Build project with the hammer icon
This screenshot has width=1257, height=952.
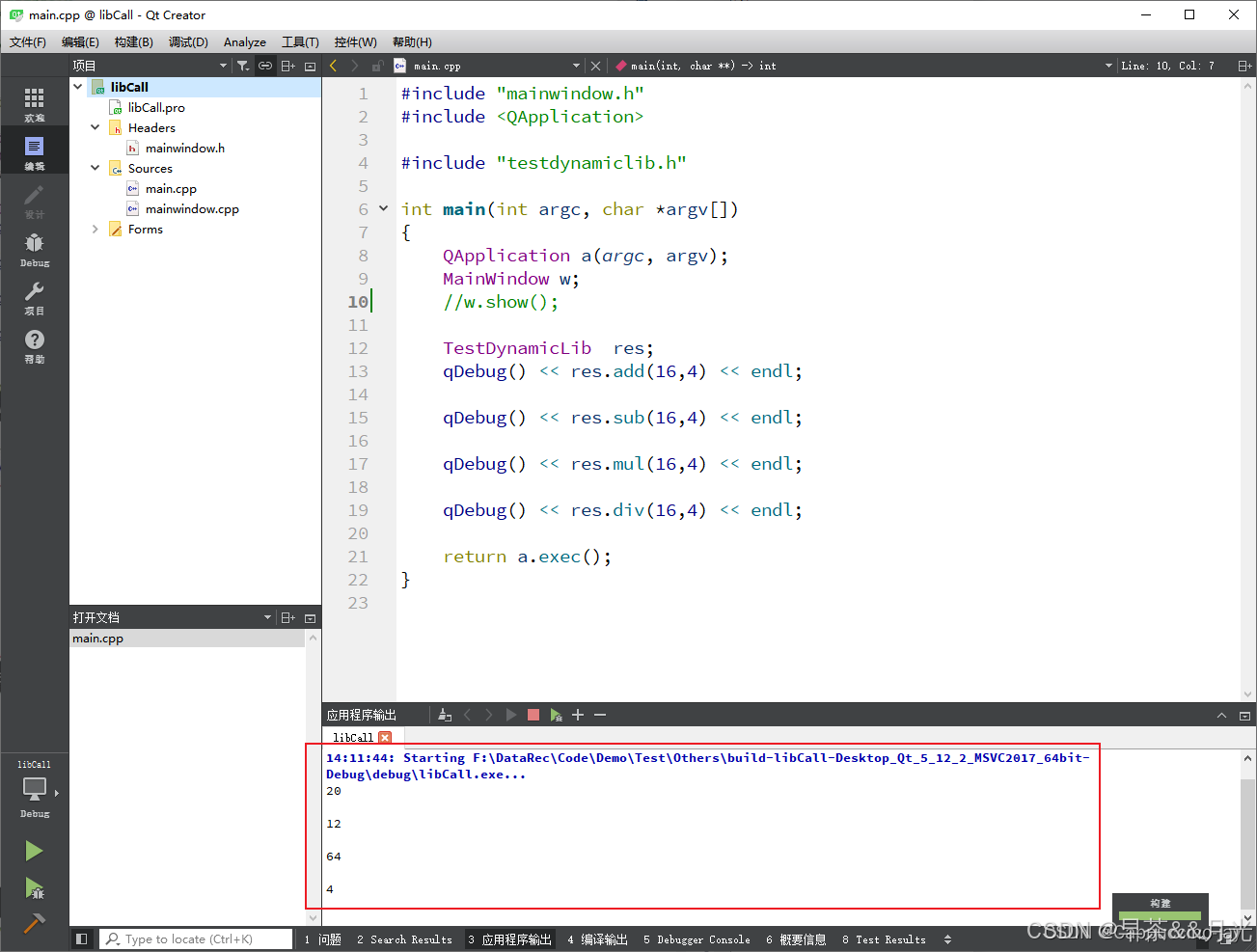click(34, 923)
